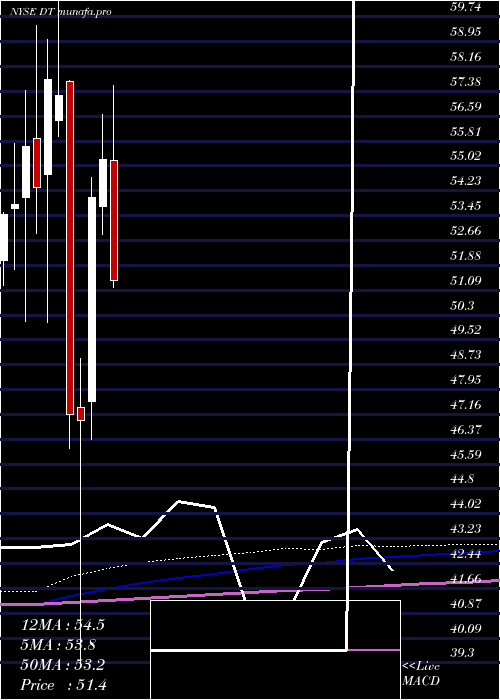500x700 pixels.
Task: Click the 57.38 price axis label
Action: click(468, 82)
